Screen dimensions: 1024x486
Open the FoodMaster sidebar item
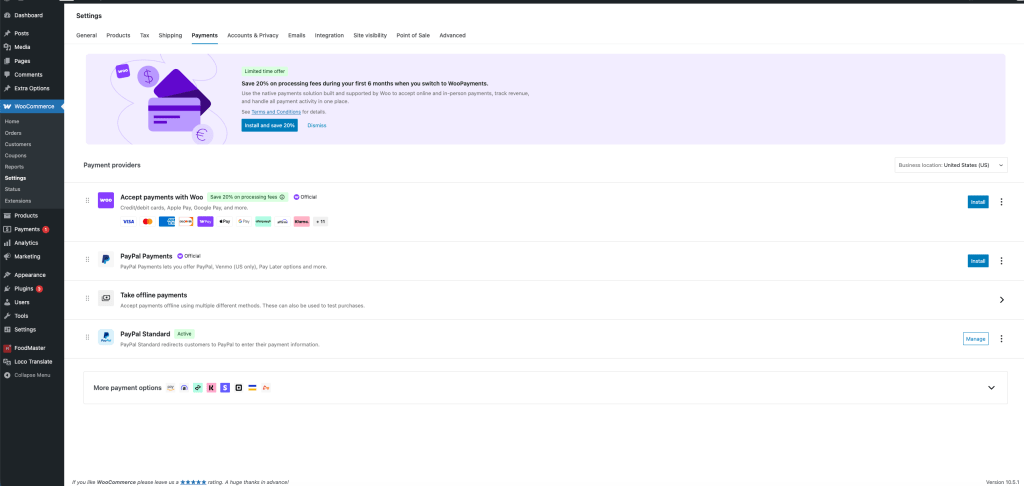(32, 348)
